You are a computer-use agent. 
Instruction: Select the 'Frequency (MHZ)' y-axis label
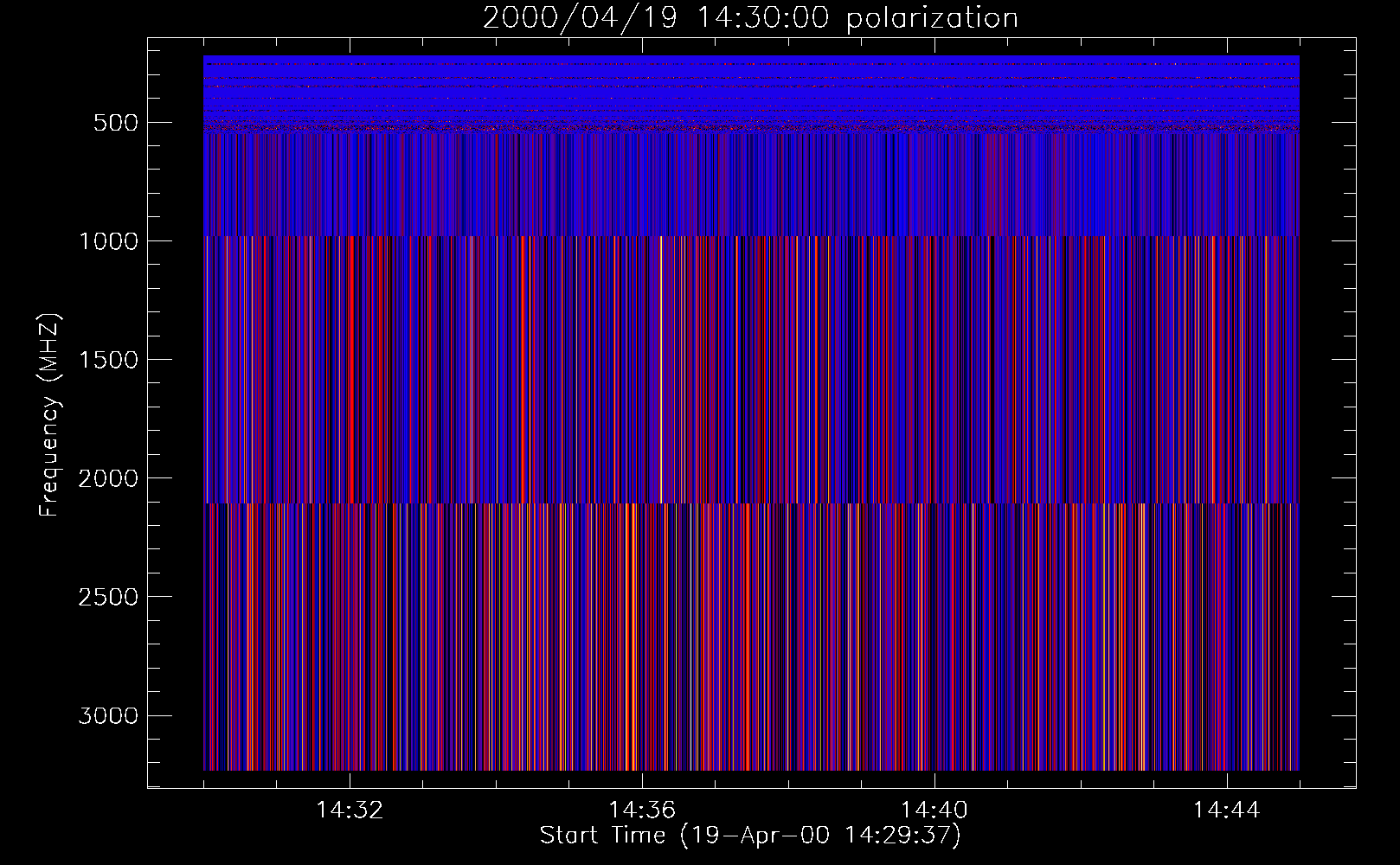(x=49, y=415)
